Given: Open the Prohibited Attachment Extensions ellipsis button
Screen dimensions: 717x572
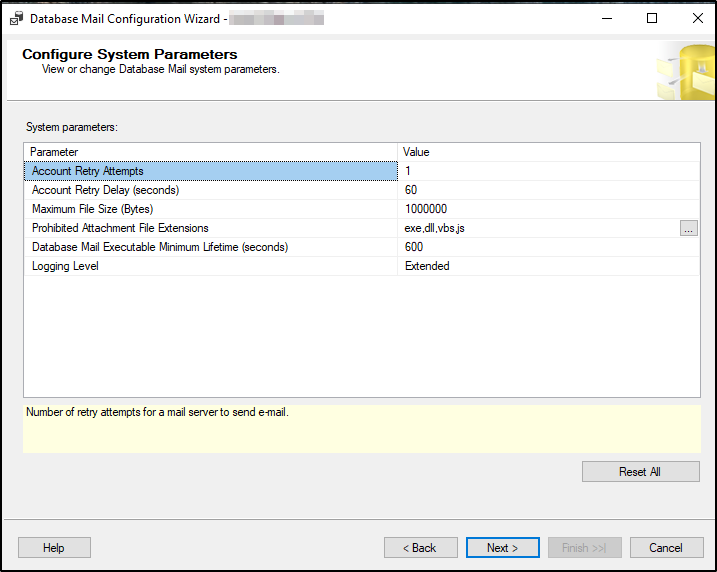Looking at the screenshot, I should (688, 228).
